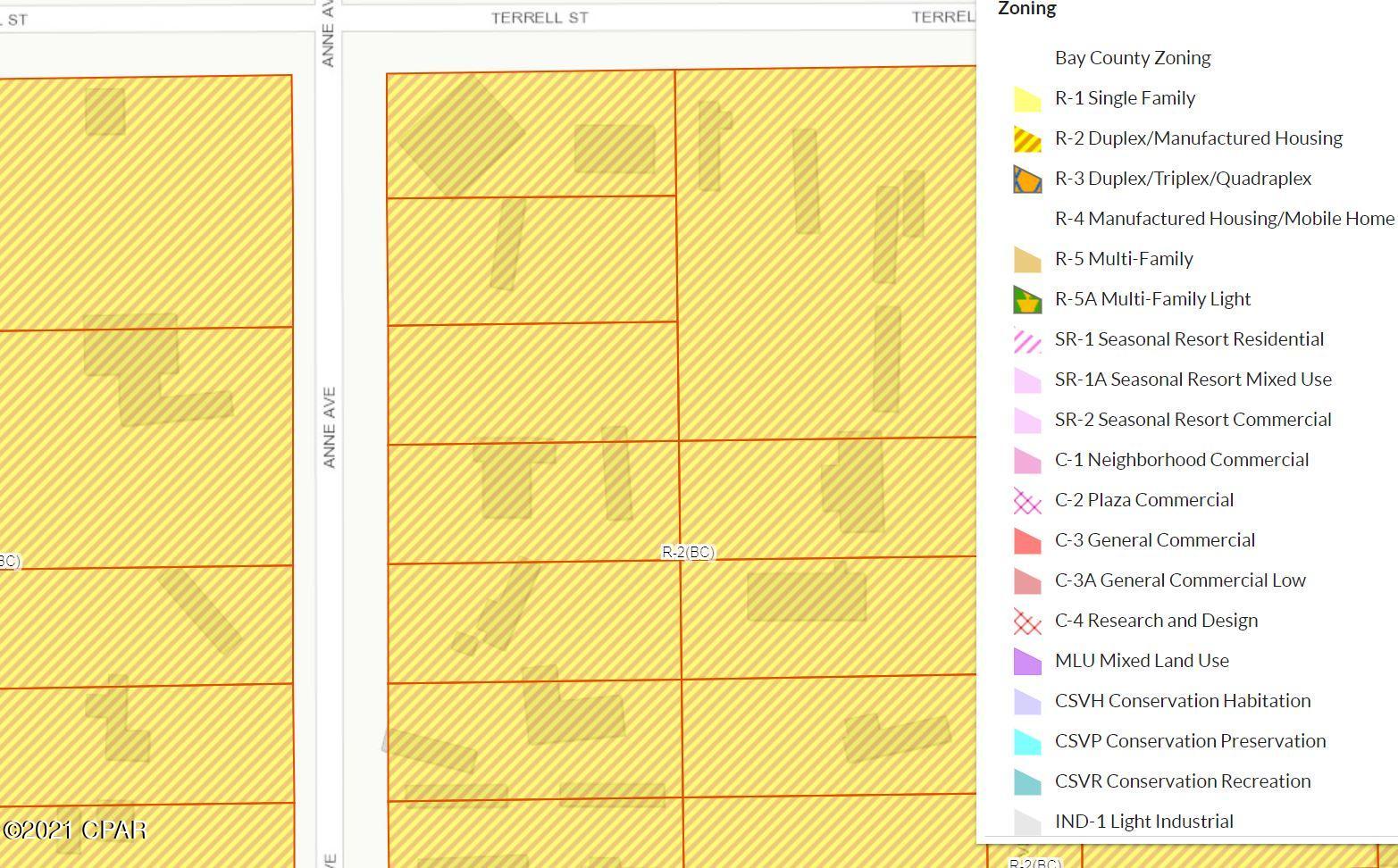The height and width of the screenshot is (868, 1398).
Task: Click the CSVH Conservation Habitation legend label
Action: point(1182,701)
